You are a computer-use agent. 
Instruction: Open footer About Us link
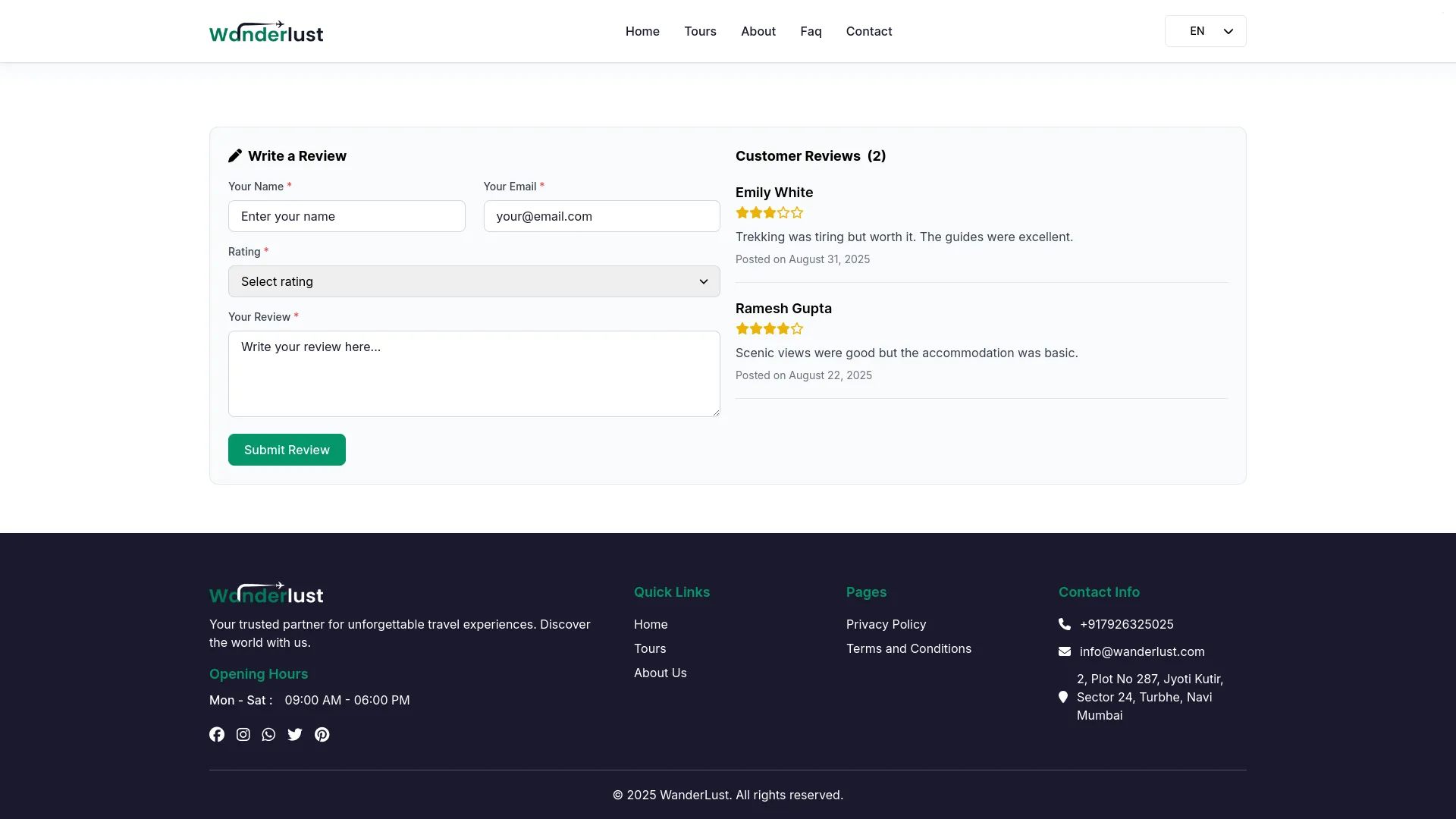click(x=661, y=673)
